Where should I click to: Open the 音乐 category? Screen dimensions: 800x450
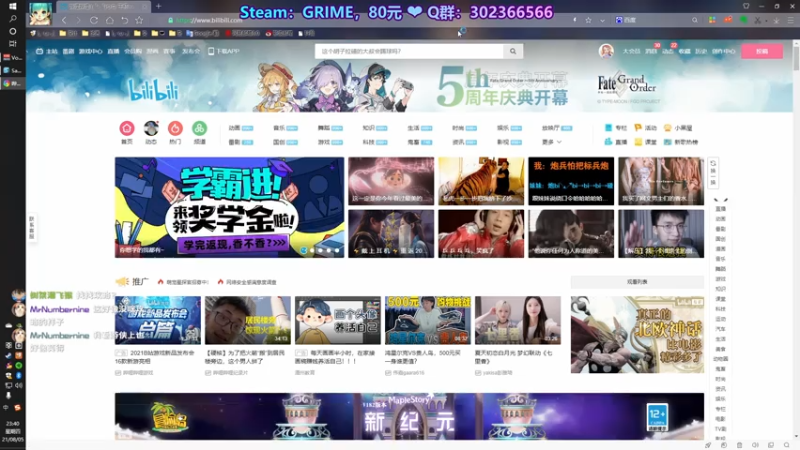click(x=285, y=128)
